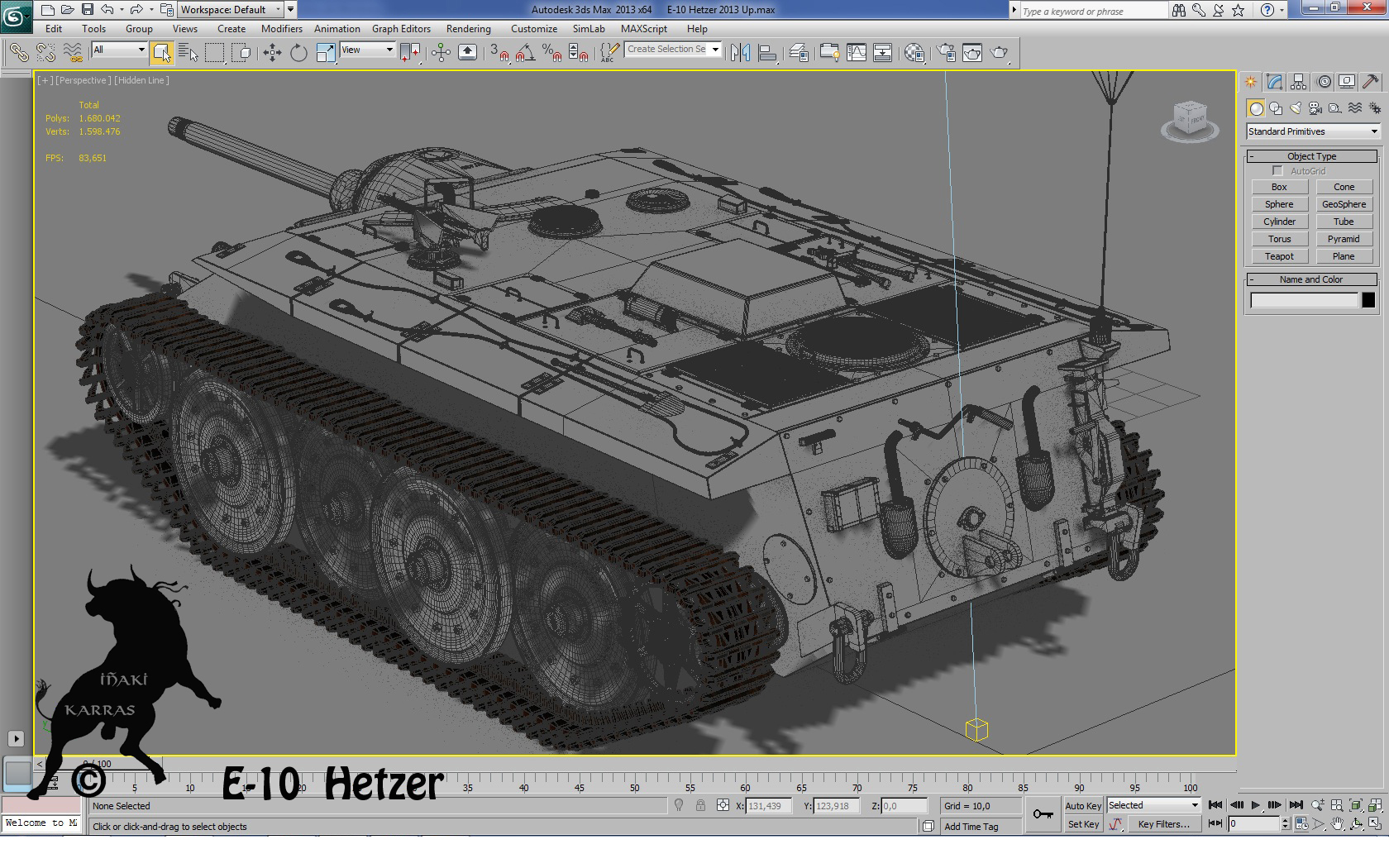Open the Utilities panel hammer icon
This screenshot has height=868, width=1389.
pos(1371,80)
